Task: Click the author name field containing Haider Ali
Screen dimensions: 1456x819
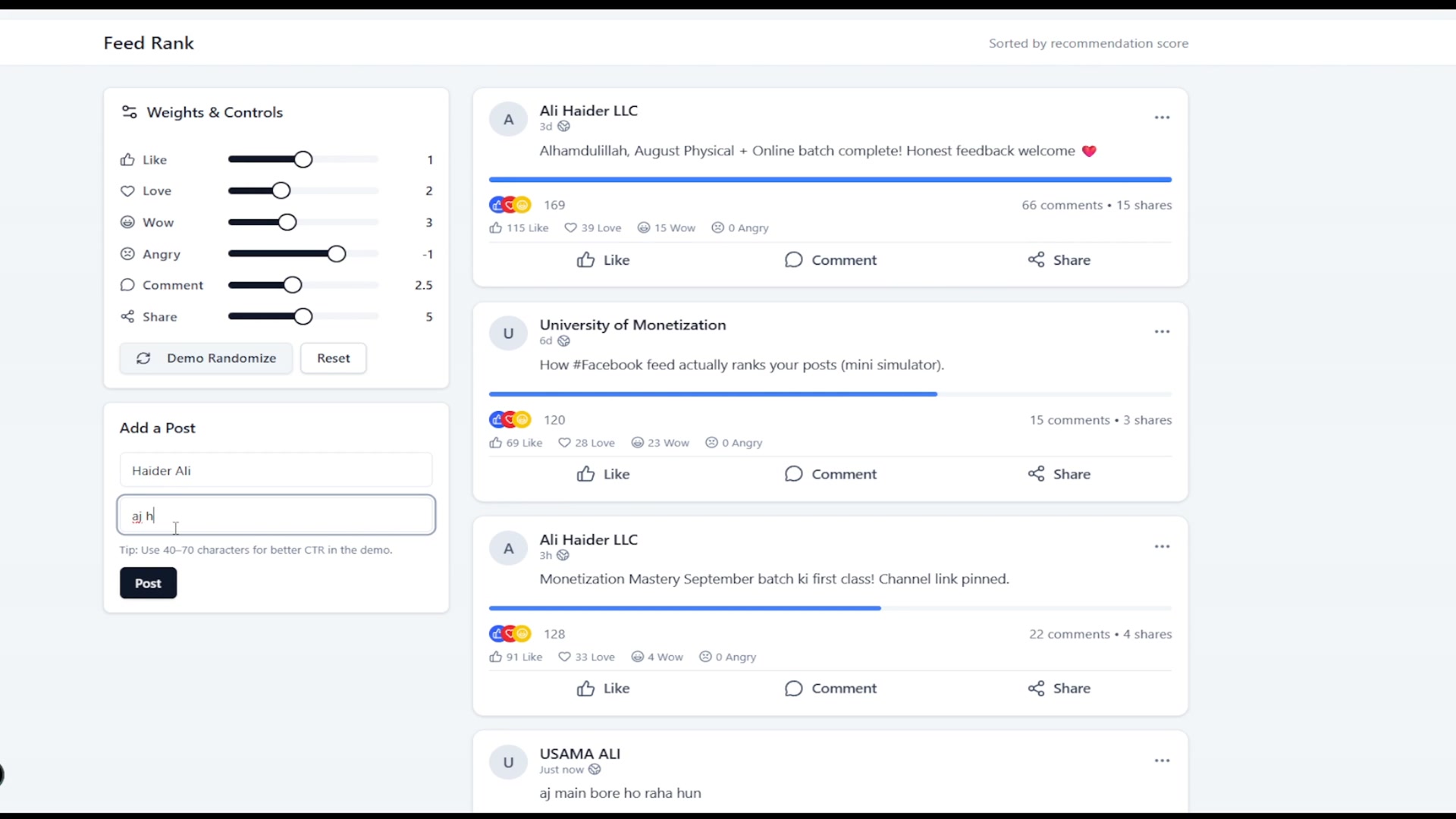Action: (276, 470)
